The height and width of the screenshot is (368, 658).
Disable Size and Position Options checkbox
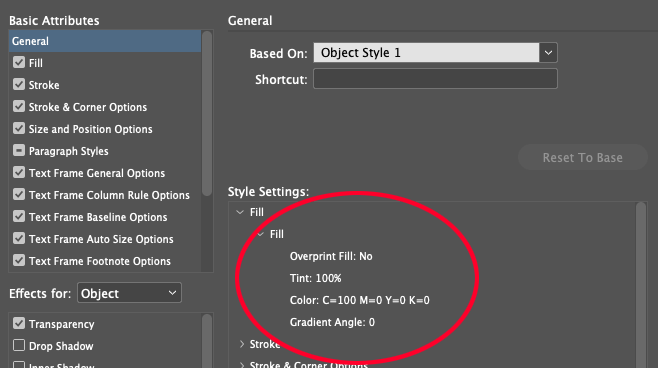[x=19, y=128]
